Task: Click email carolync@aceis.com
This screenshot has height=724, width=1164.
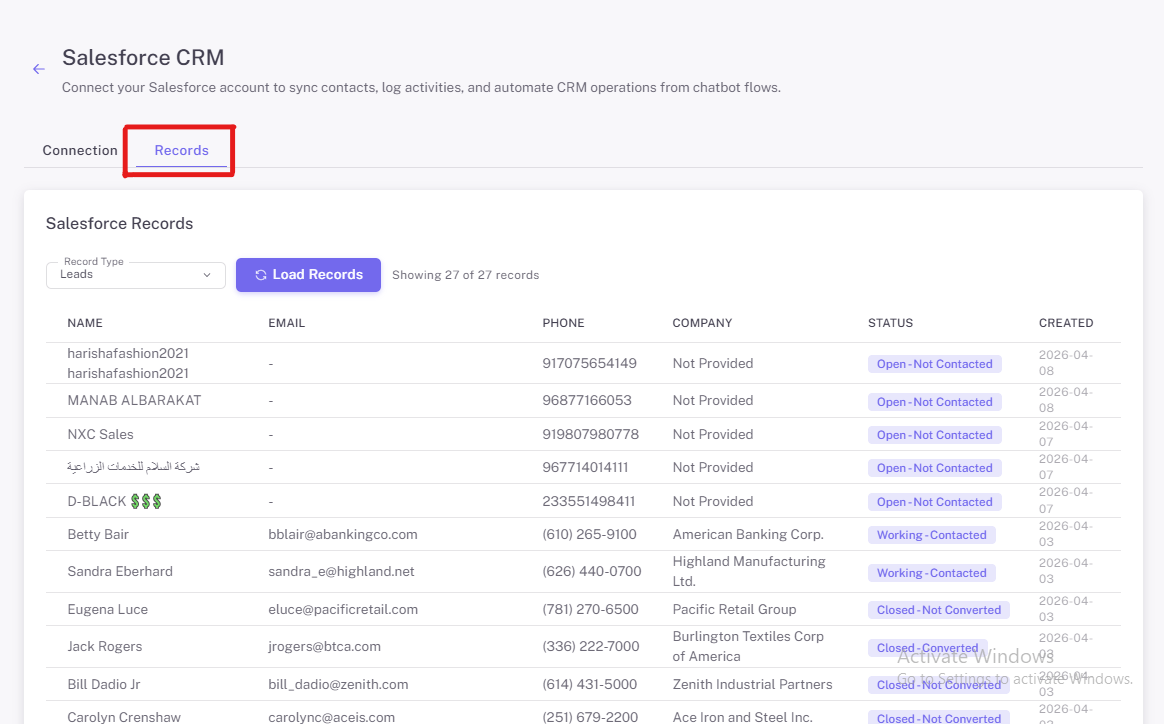Action: click(x=332, y=717)
